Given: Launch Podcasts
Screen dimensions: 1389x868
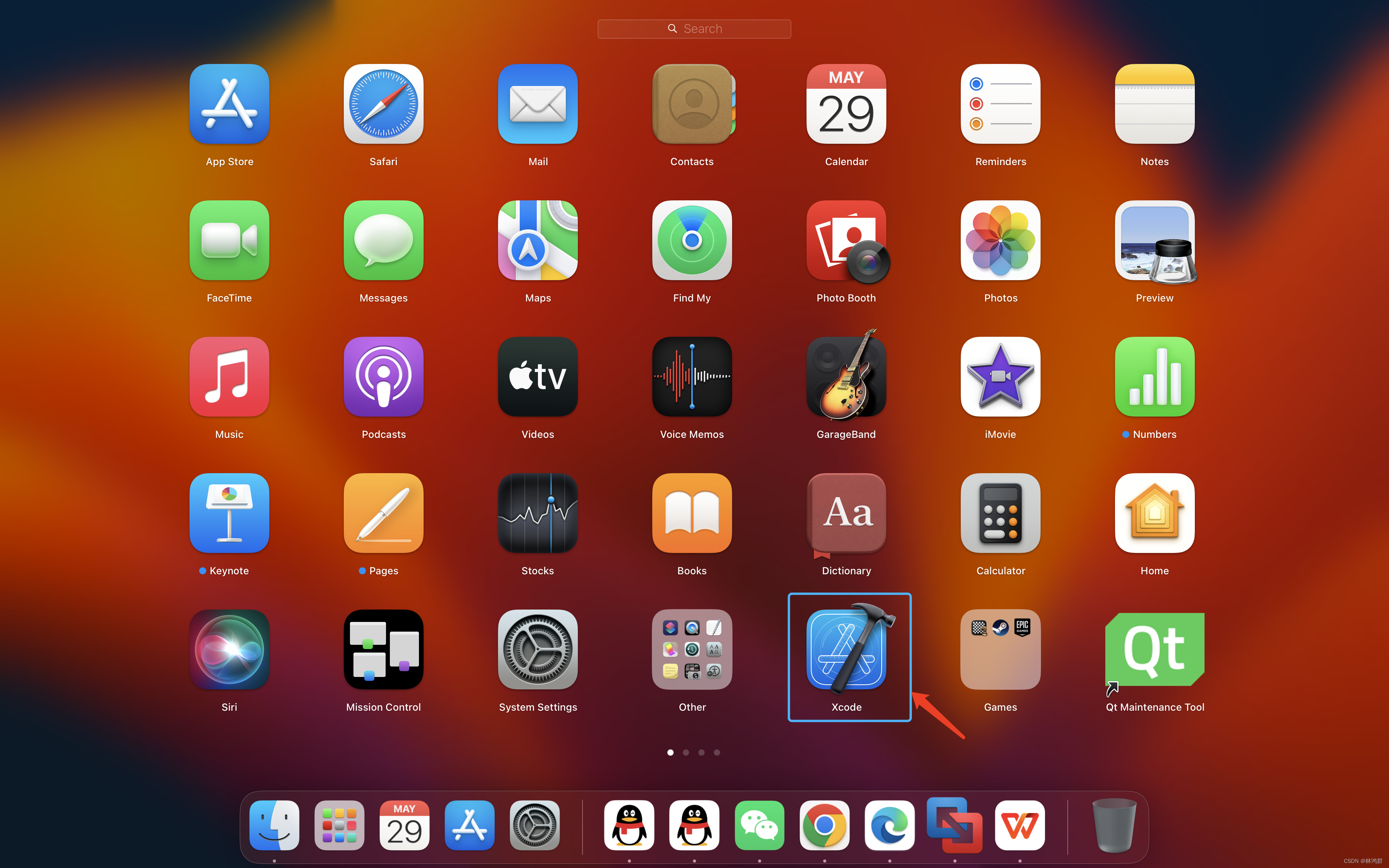Looking at the screenshot, I should click(x=383, y=377).
